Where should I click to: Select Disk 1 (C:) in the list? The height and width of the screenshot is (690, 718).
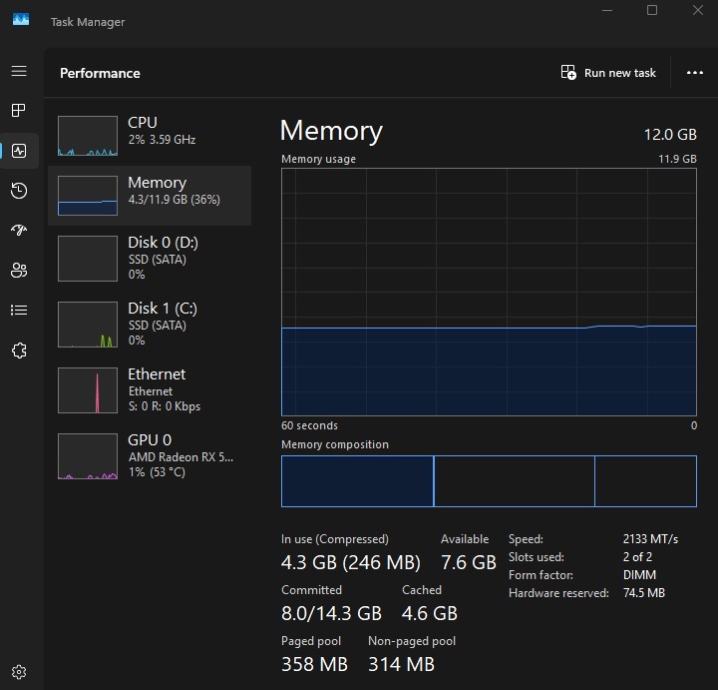tap(149, 323)
